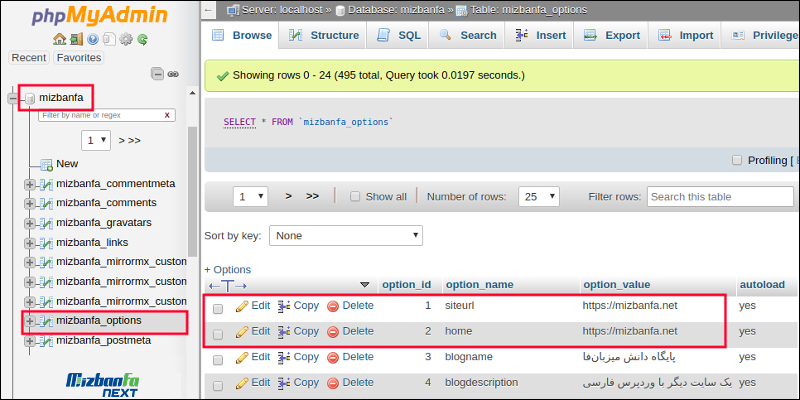Screen dimensions: 800x400
Task: Sort by the option_id column header
Action: [407, 285]
